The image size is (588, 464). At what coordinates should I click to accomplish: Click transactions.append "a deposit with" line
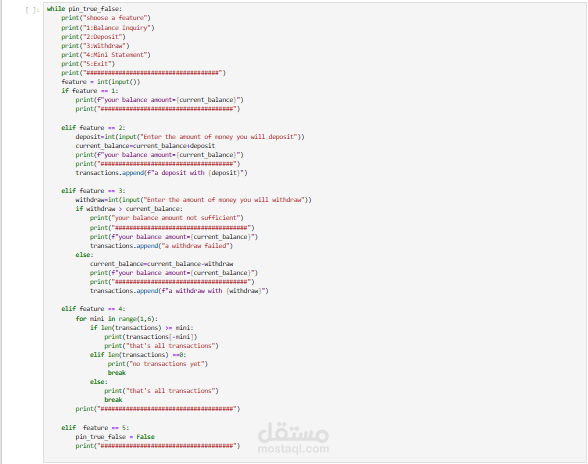tap(161, 173)
